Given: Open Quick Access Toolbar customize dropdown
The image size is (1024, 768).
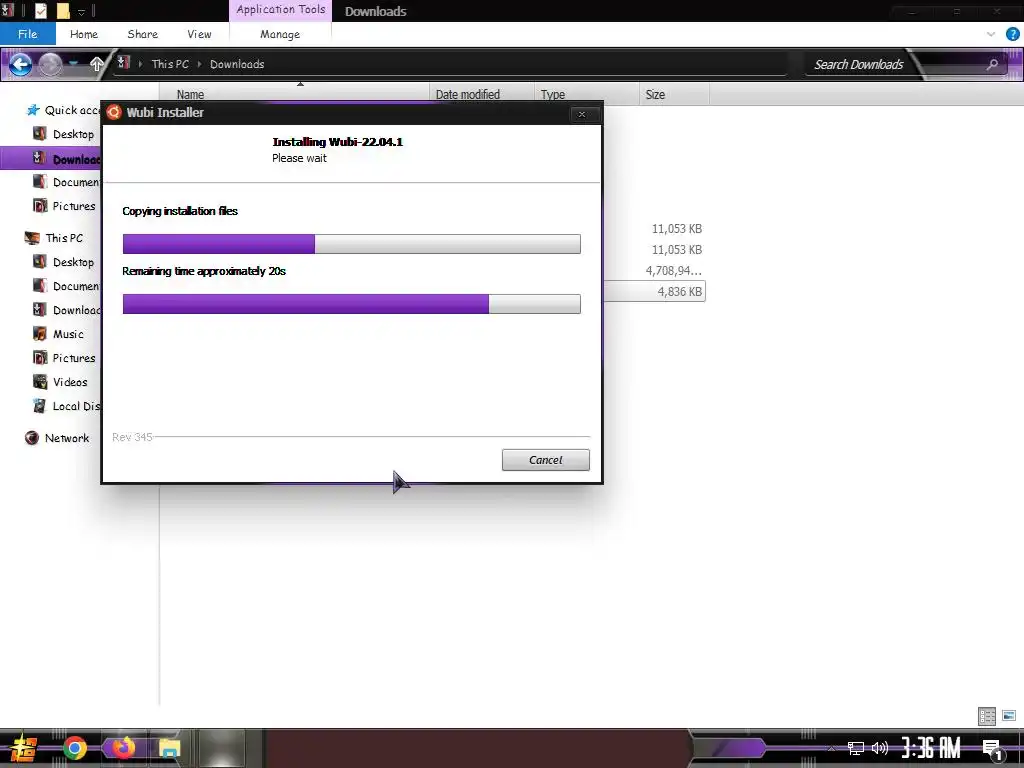Looking at the screenshot, I should (x=82, y=11).
